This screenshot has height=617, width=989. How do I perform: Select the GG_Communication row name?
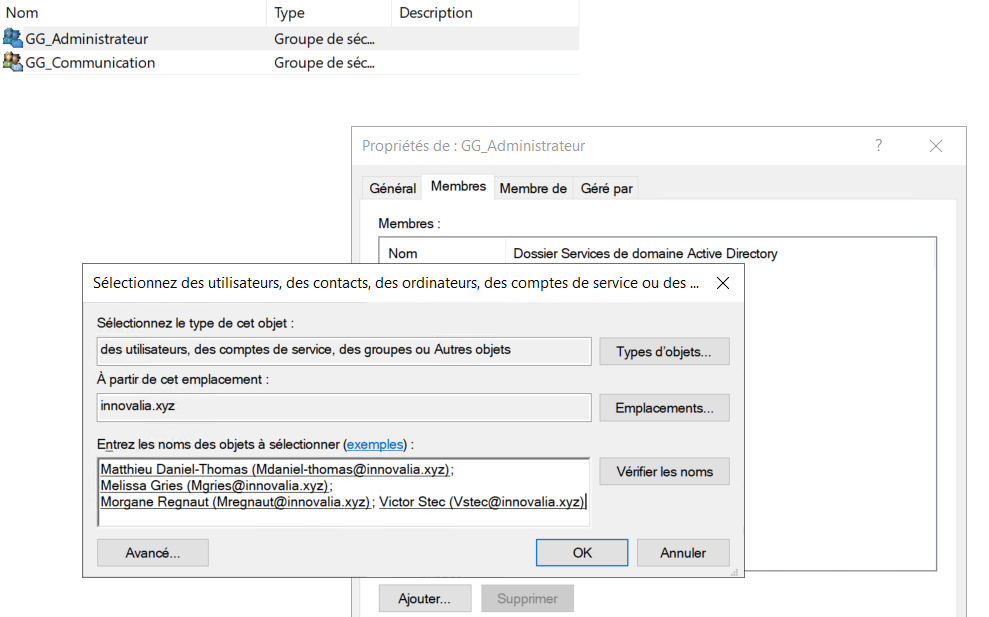pyautogui.click(x=90, y=62)
